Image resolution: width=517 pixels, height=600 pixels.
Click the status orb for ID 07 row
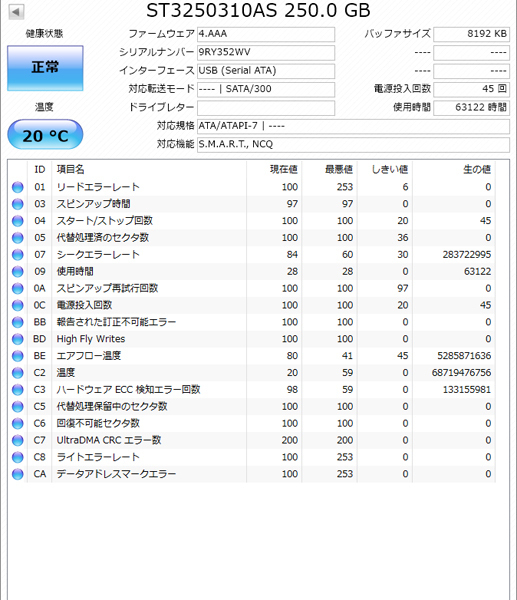pos(18,254)
